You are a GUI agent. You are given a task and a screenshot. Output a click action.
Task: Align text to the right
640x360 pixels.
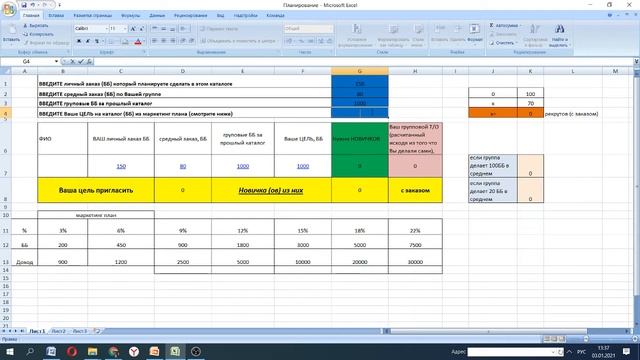point(173,41)
